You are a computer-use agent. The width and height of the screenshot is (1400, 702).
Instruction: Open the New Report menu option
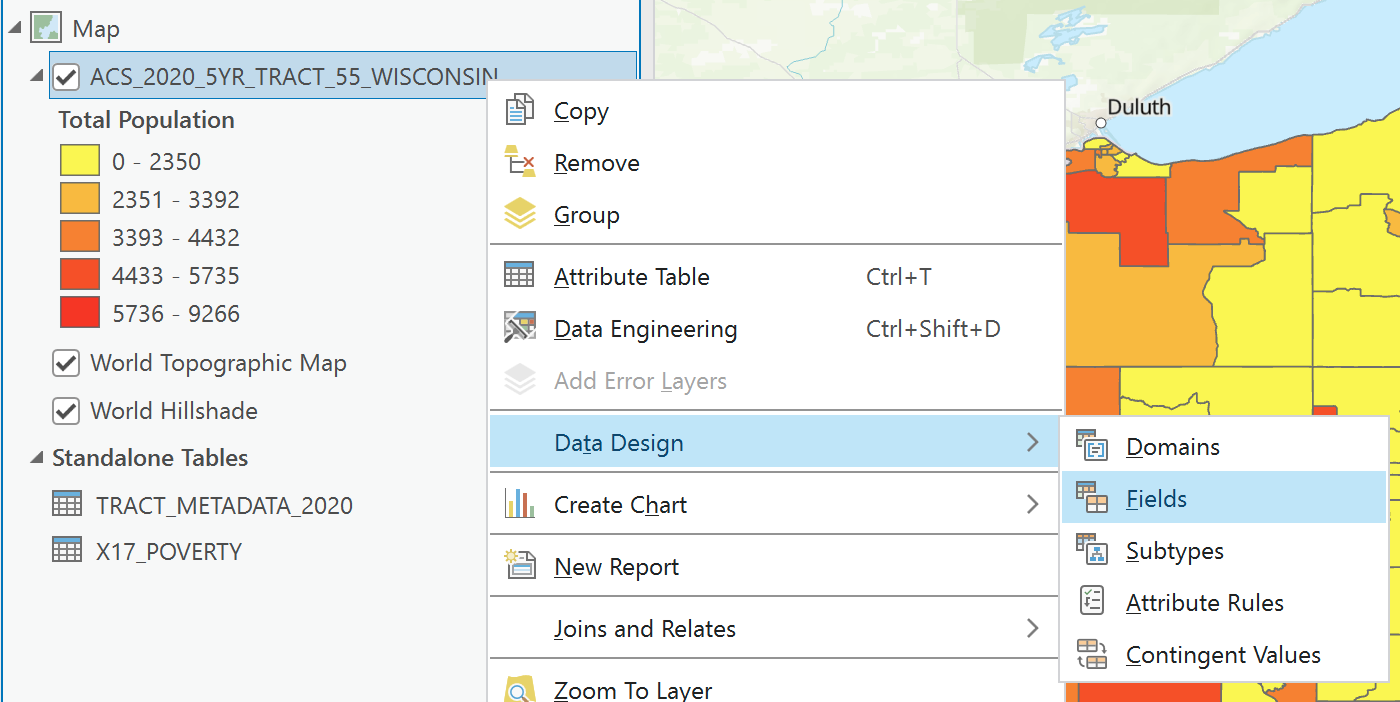click(x=616, y=567)
